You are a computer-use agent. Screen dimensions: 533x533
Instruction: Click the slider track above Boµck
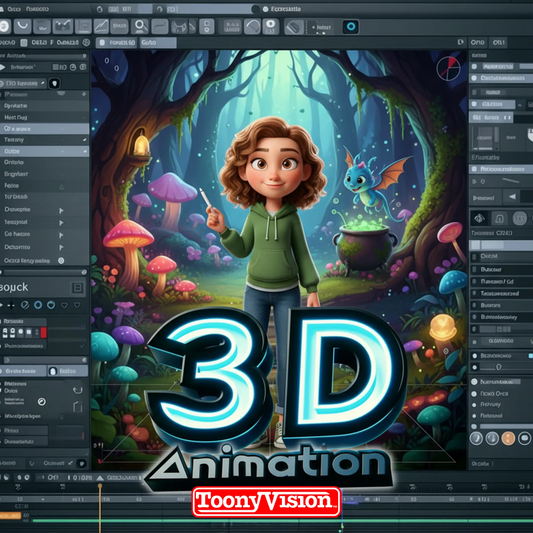[44, 272]
